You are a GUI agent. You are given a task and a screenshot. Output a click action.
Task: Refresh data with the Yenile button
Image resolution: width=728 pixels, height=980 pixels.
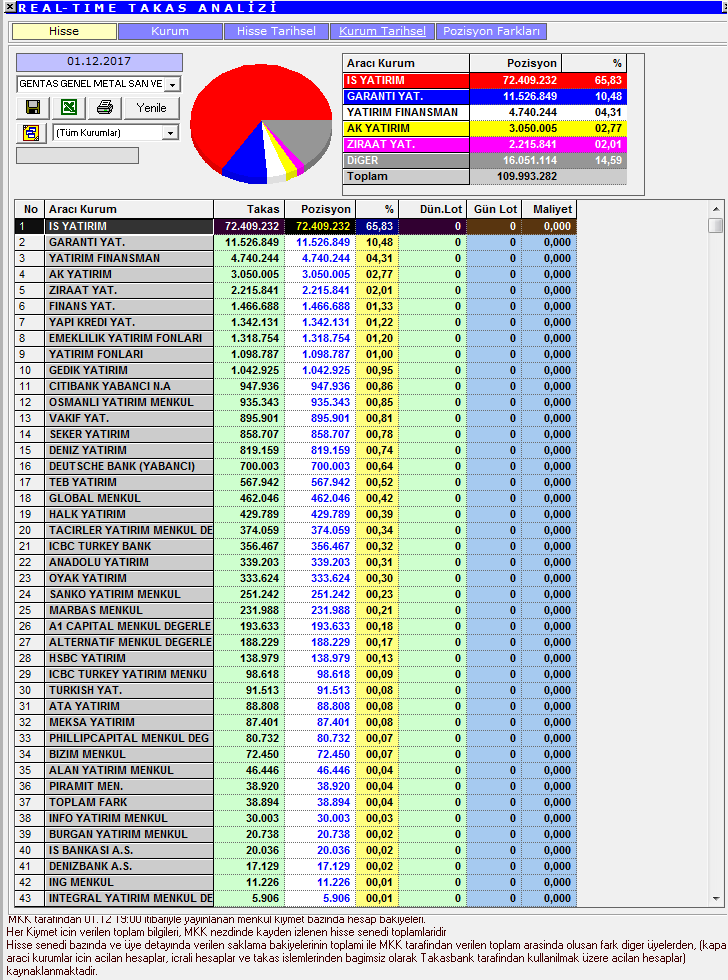152,108
